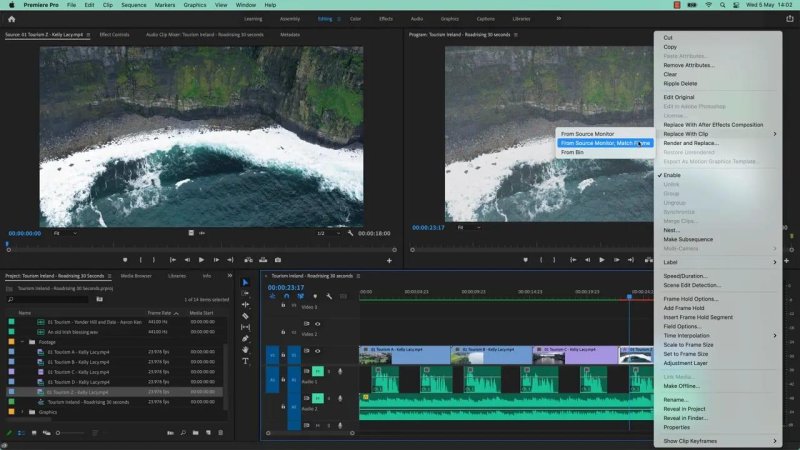
Task: Select the Track Select Forward tool
Action: pyautogui.click(x=245, y=293)
